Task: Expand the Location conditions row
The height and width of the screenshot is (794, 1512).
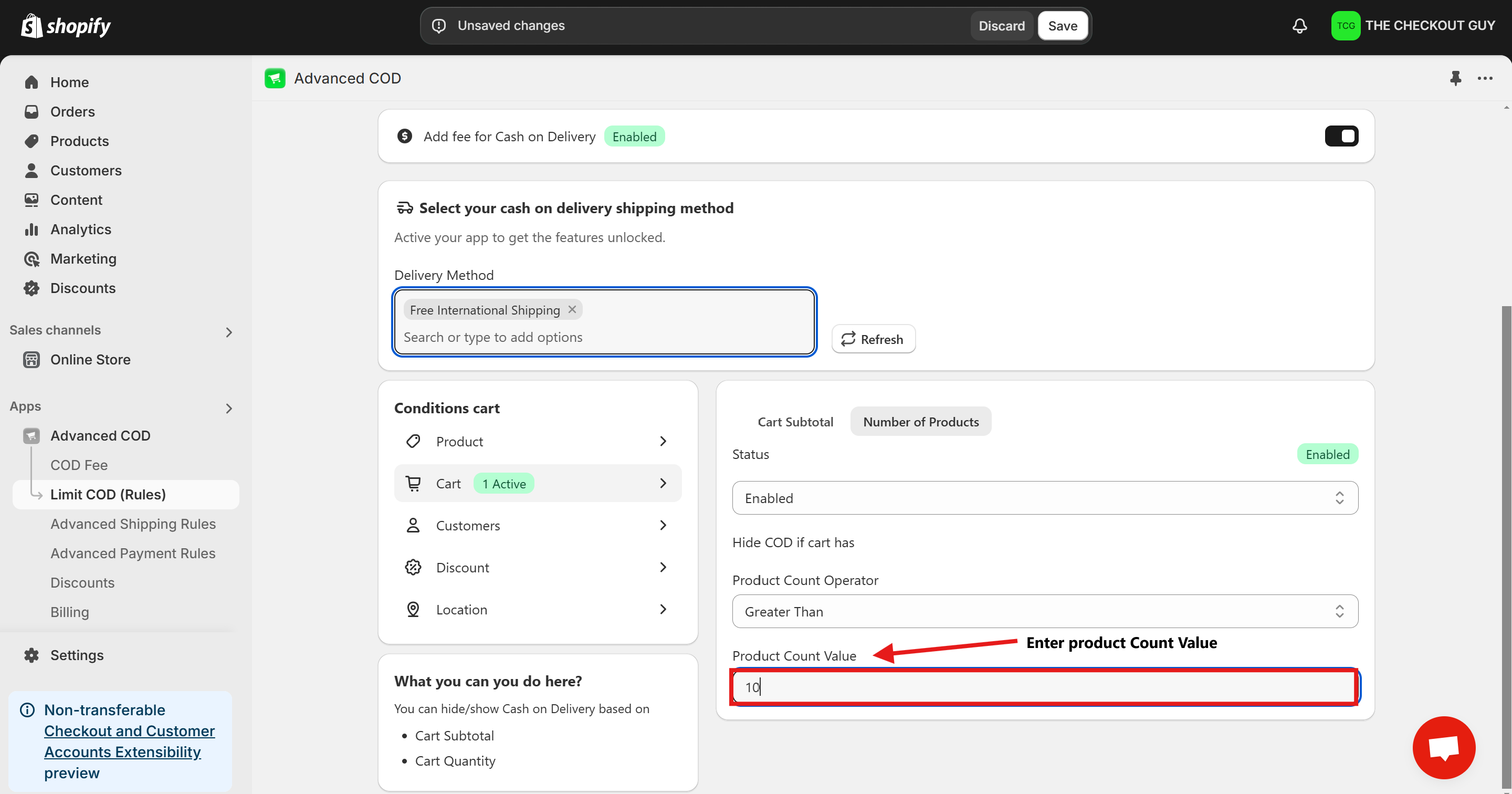Action: [538, 609]
